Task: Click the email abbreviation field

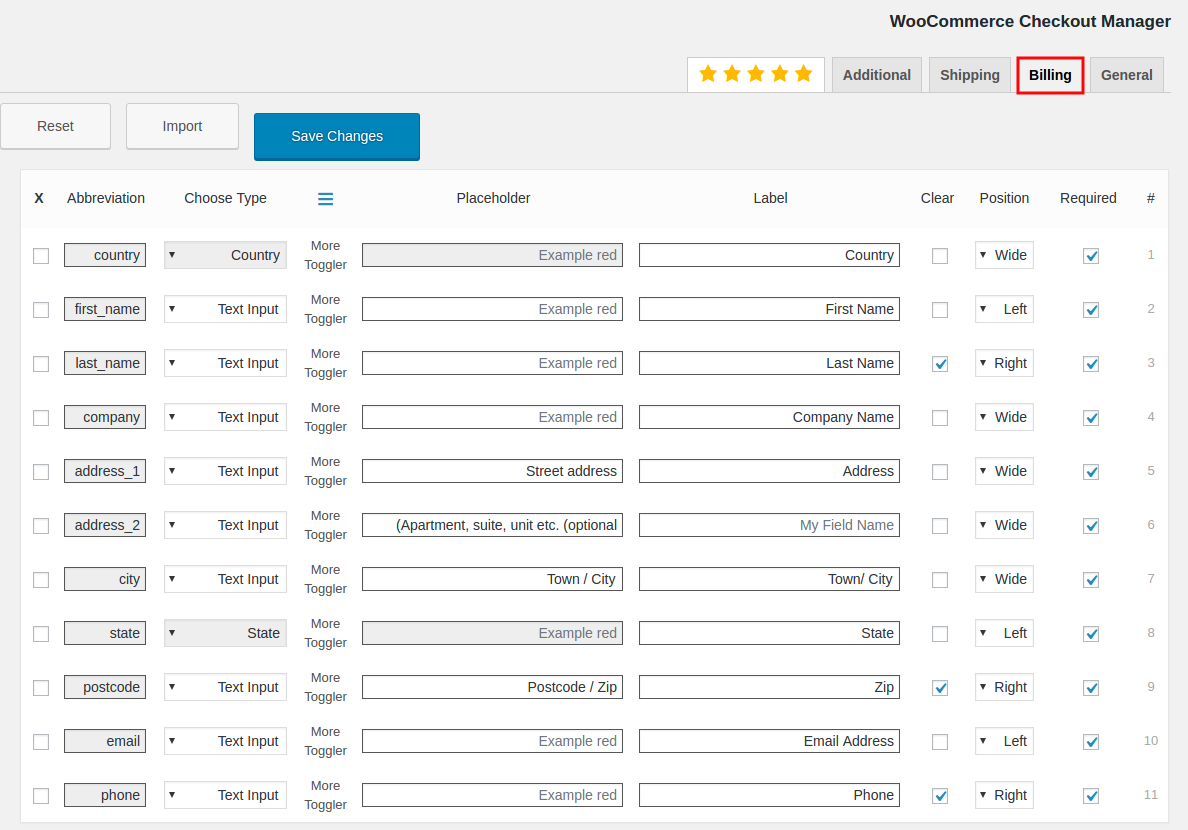Action: tap(105, 741)
